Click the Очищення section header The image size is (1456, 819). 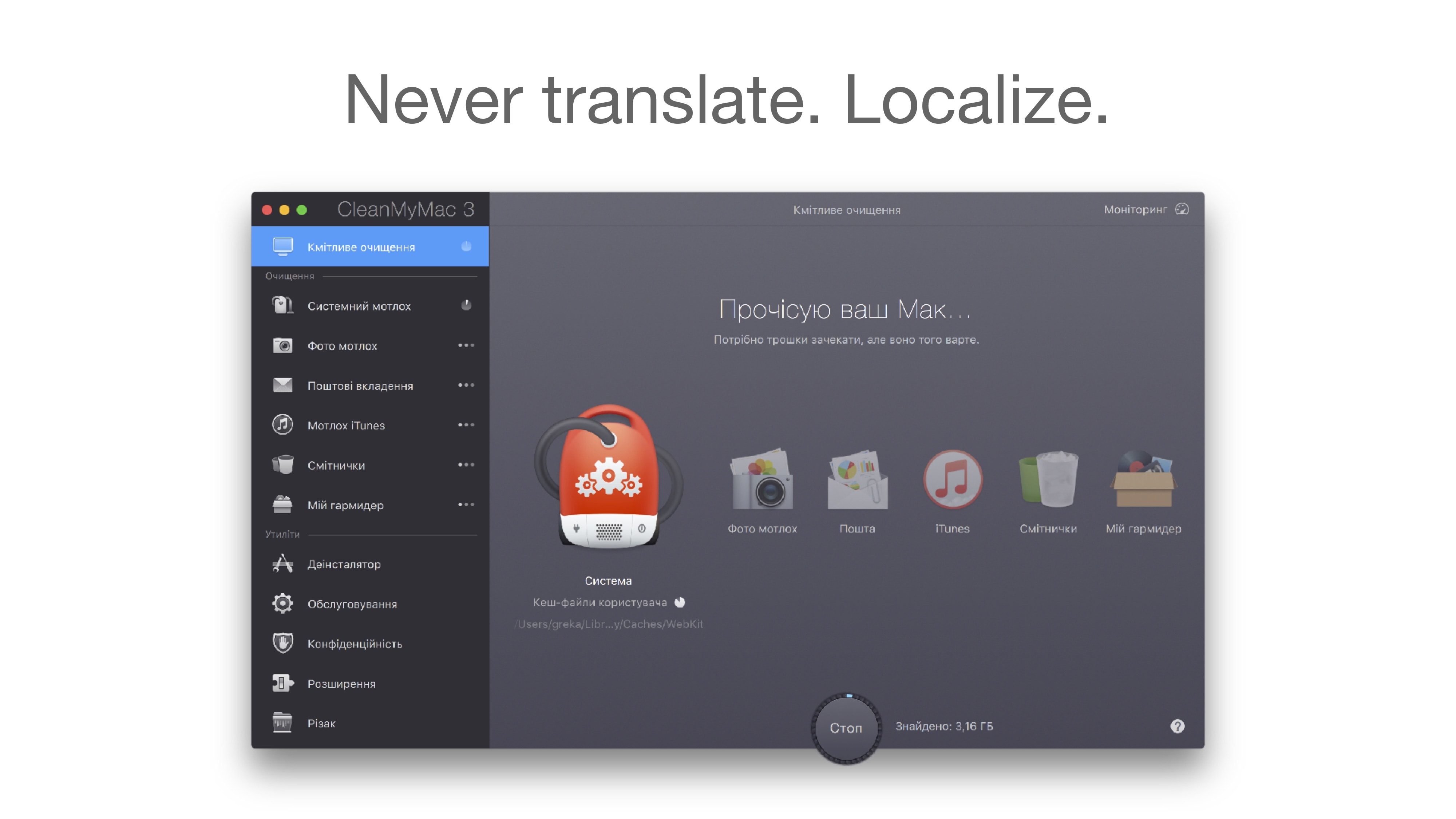click(x=289, y=276)
